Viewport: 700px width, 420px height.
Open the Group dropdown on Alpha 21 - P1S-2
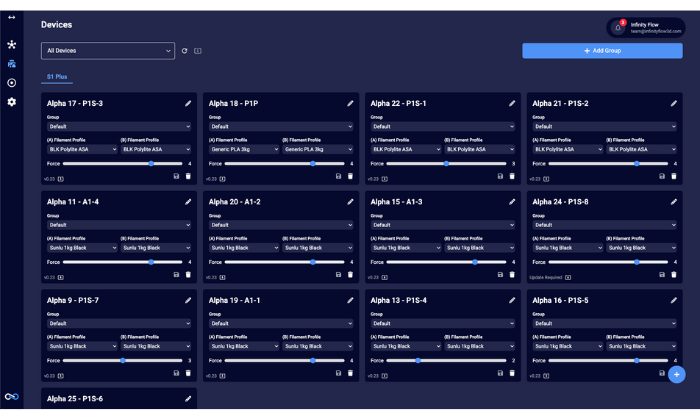604,127
